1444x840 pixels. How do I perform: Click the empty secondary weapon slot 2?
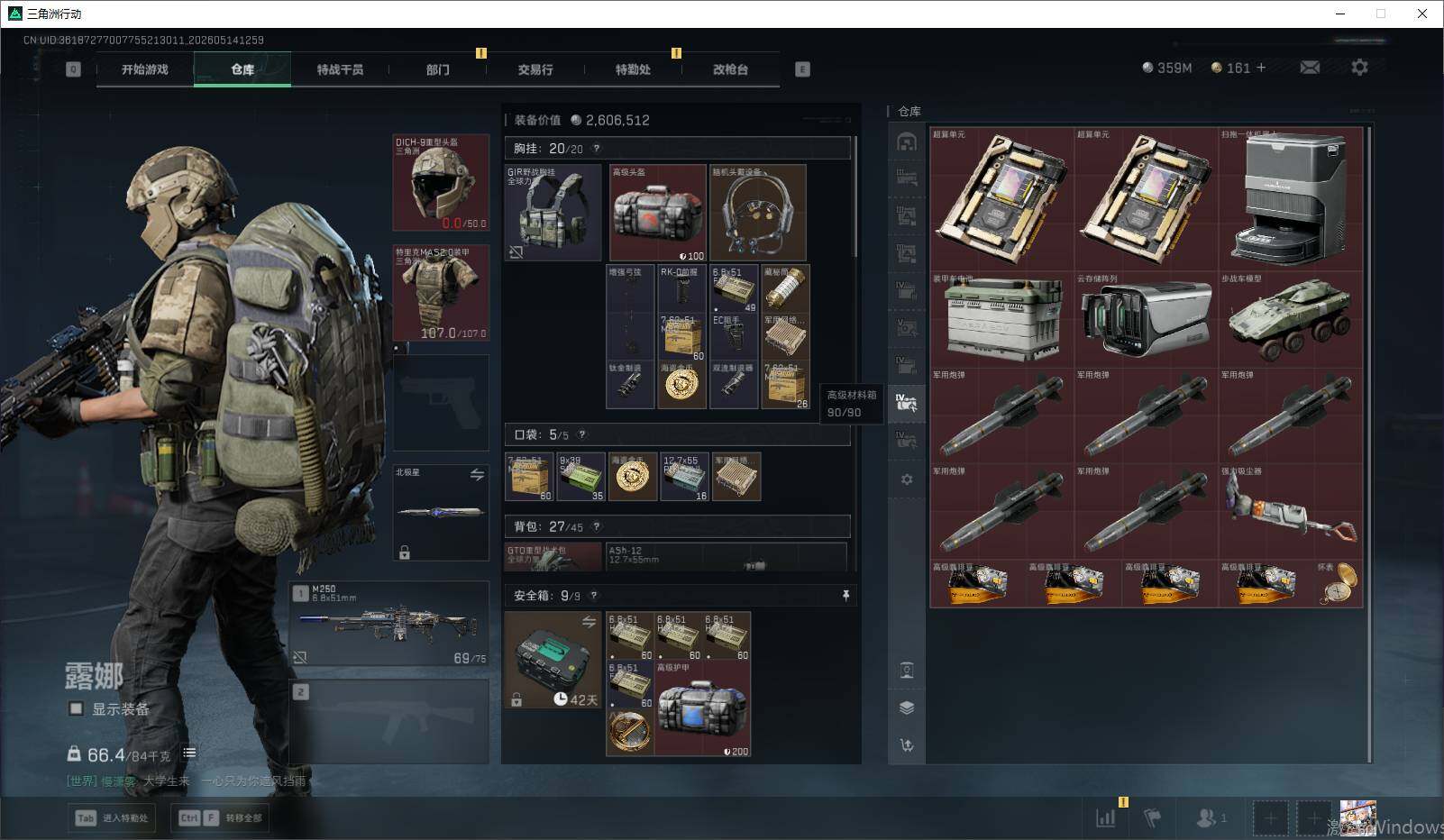coord(389,722)
